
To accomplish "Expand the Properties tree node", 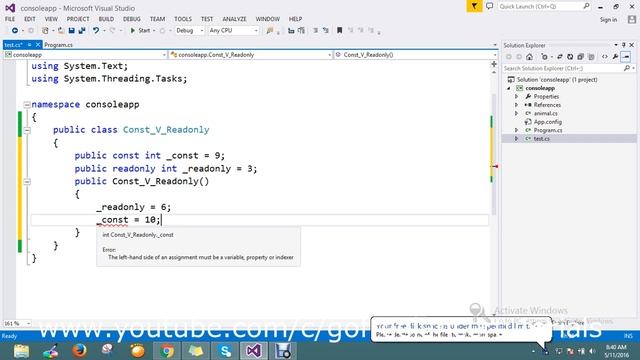I will 517,97.
